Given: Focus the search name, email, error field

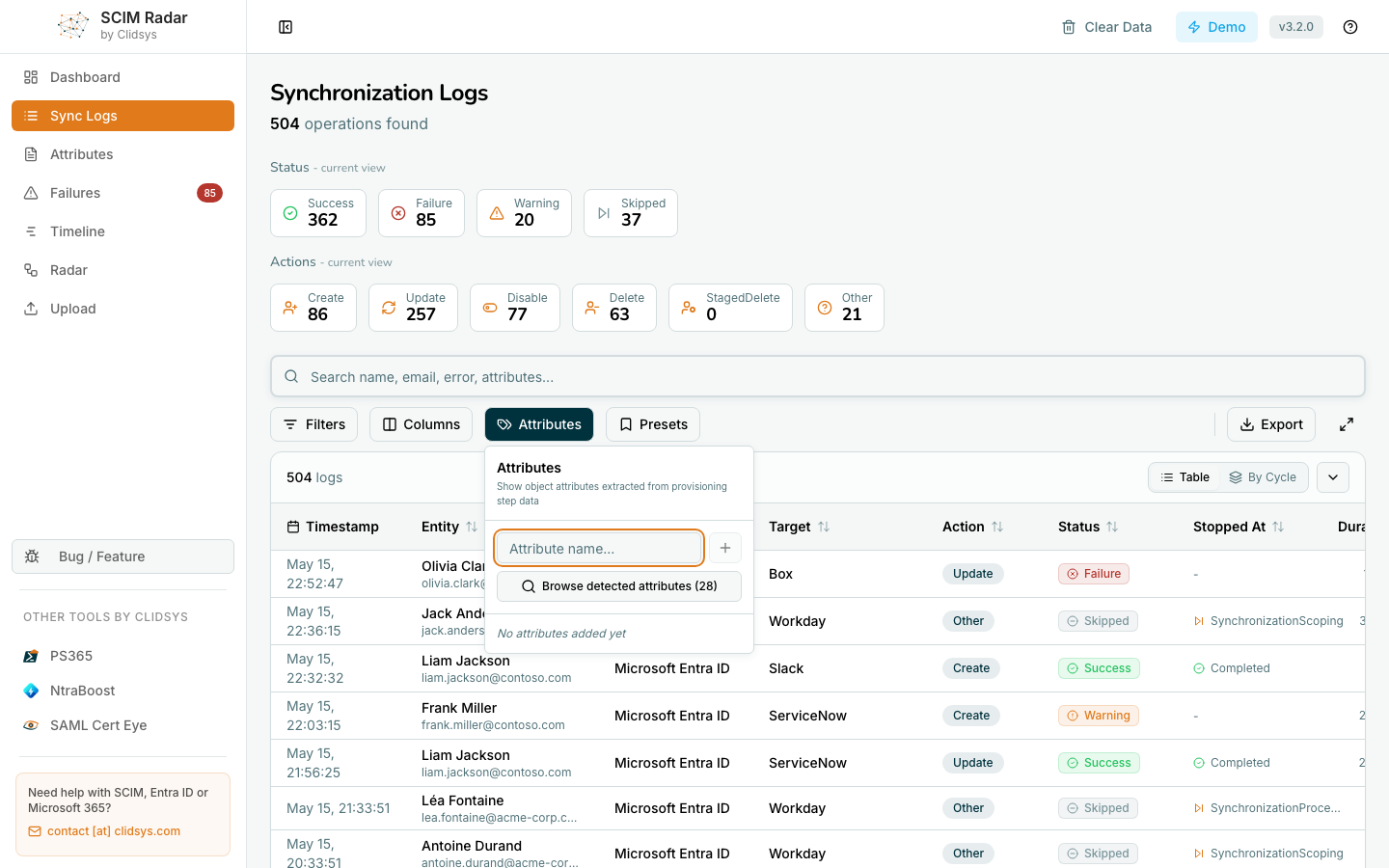Looking at the screenshot, I should (x=818, y=377).
